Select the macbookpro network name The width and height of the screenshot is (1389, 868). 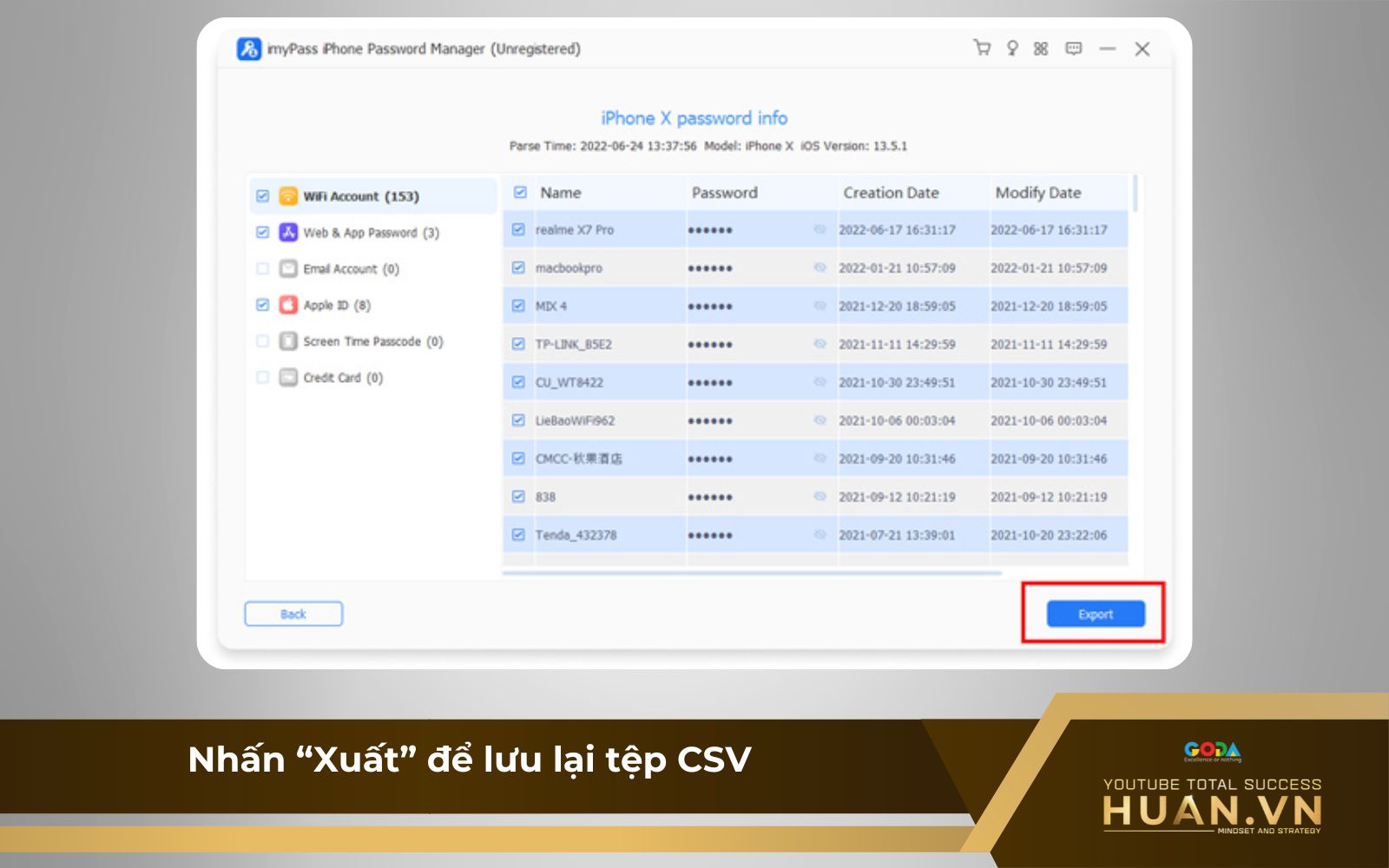569,268
